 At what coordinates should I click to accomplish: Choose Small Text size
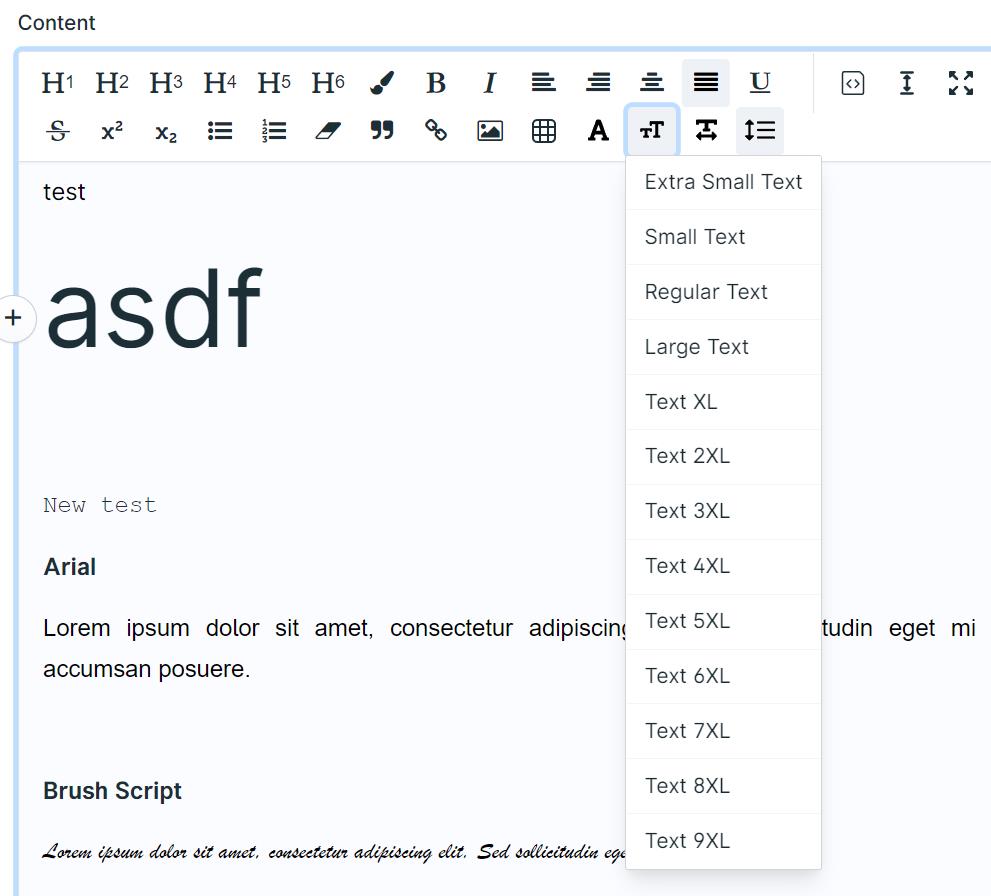(723, 237)
